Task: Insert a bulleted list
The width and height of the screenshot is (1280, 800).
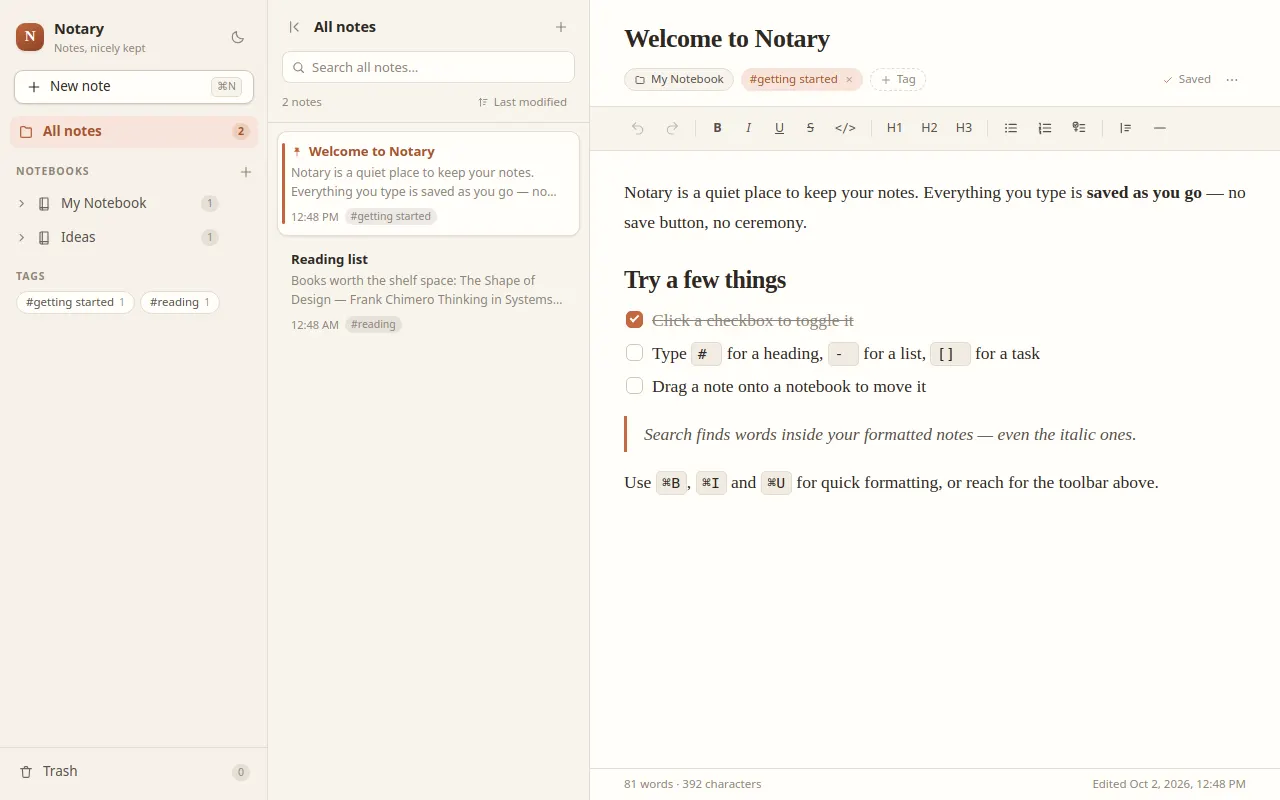Action: click(1011, 128)
